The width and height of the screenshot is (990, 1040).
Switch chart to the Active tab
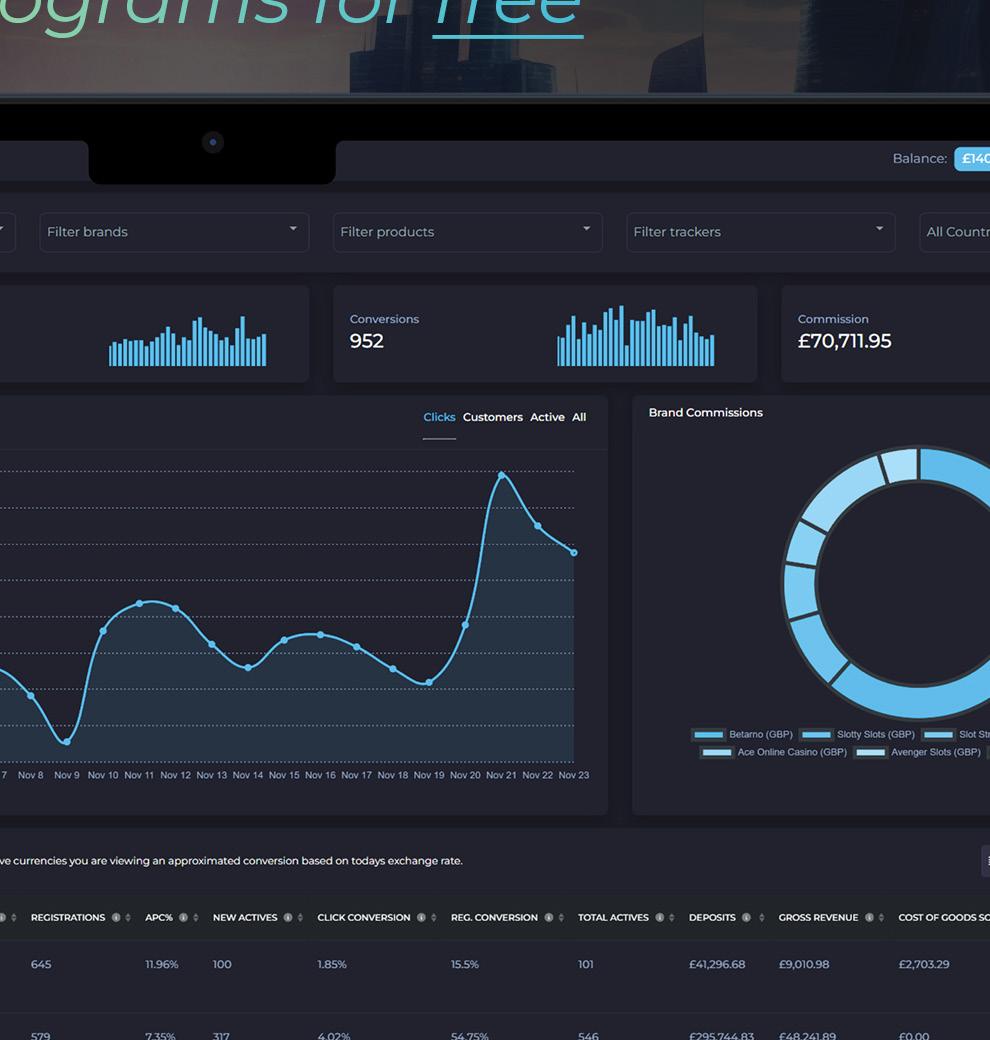tap(547, 417)
